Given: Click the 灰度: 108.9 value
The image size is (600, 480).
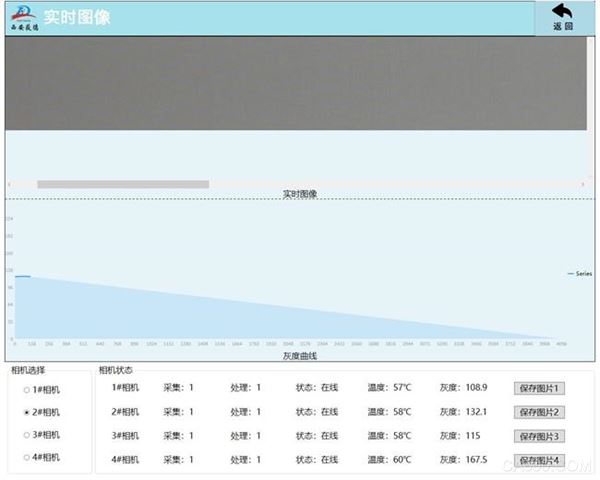Looking at the screenshot, I should pyautogui.click(x=463, y=387).
